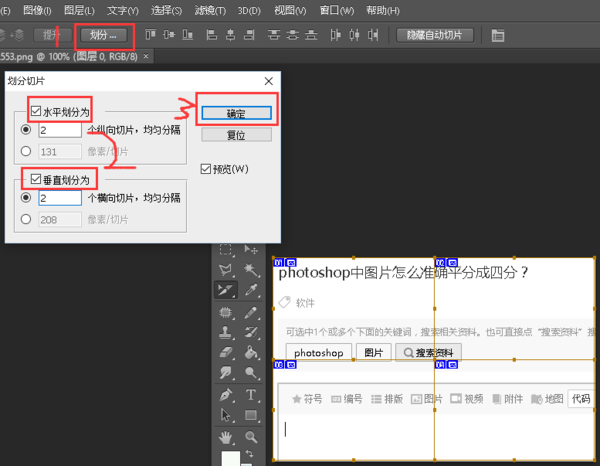Distribute slices by bottom edges

tap(311, 35)
